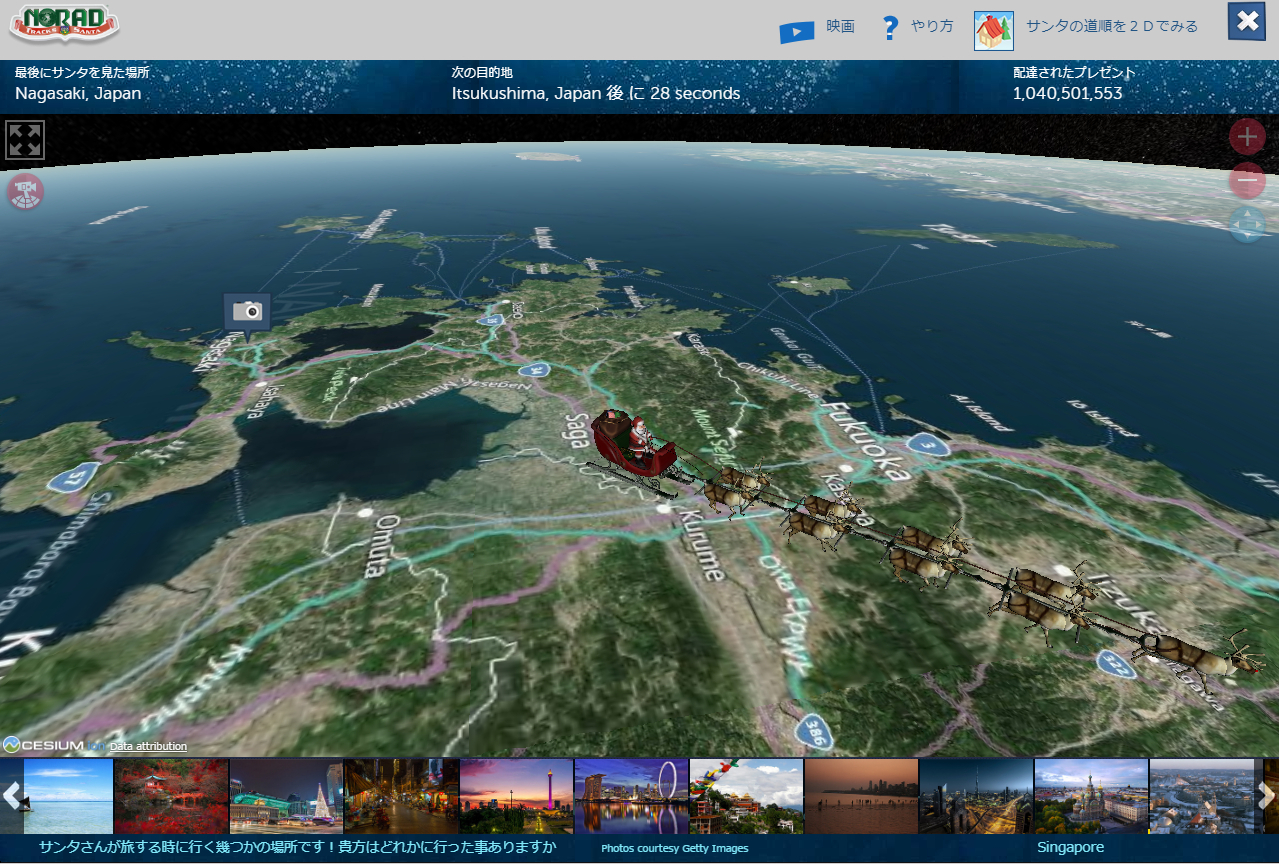Click the Cesium ion logo

pyautogui.click(x=54, y=745)
